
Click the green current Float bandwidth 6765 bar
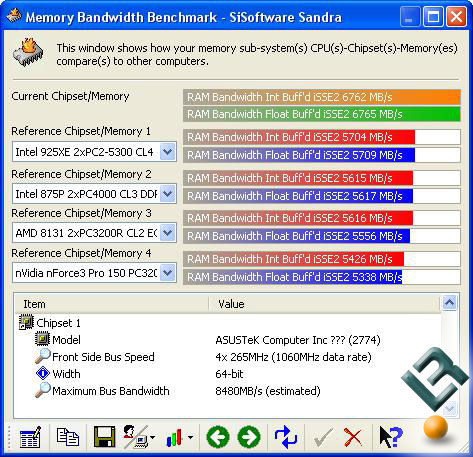pos(322,114)
